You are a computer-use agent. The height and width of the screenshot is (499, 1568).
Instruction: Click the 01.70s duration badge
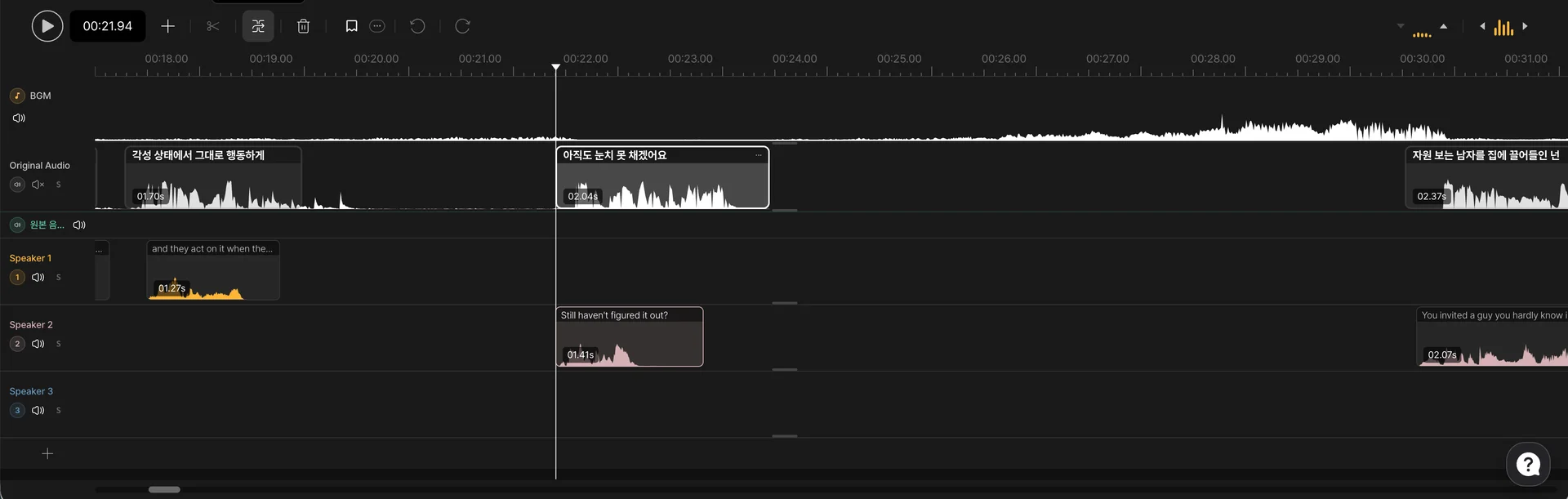(150, 196)
